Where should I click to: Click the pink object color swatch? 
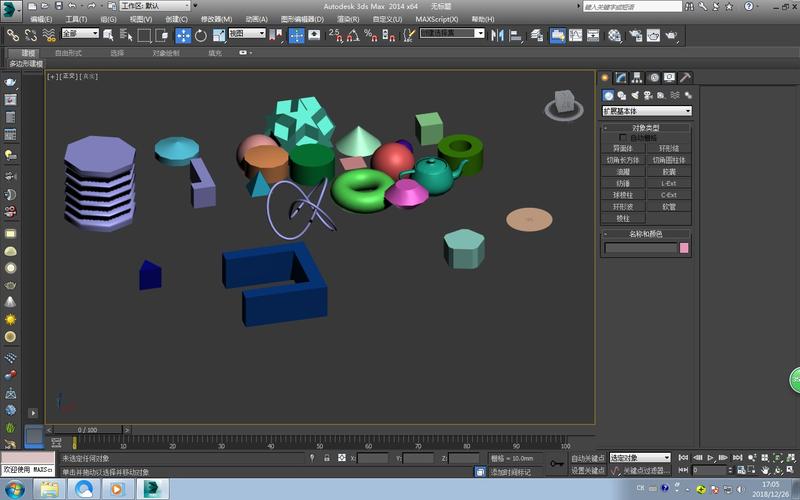(x=684, y=248)
